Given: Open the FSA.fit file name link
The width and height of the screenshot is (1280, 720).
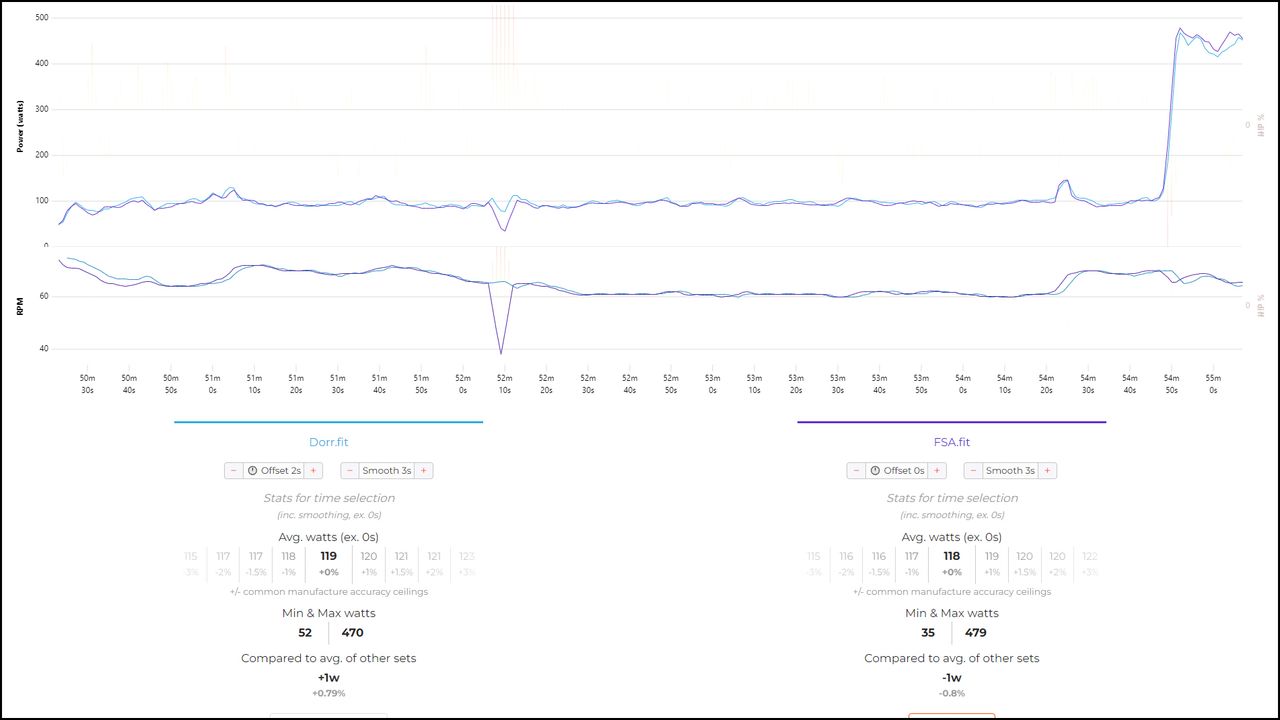Looking at the screenshot, I should [951, 442].
